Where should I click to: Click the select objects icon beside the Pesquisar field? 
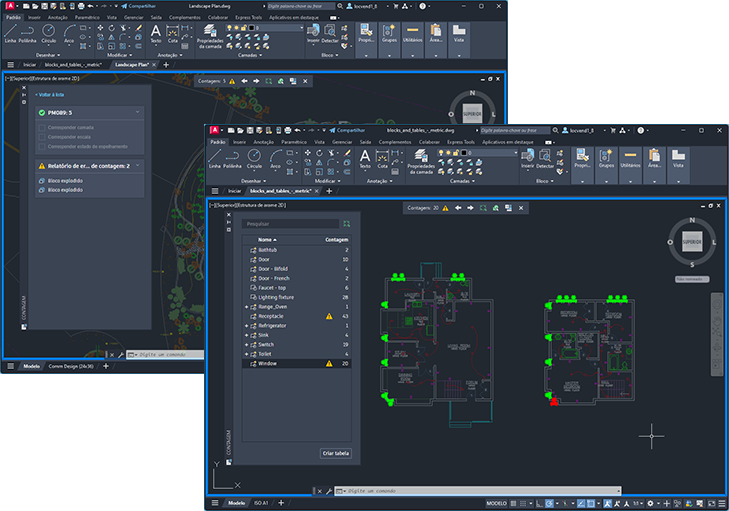click(346, 224)
